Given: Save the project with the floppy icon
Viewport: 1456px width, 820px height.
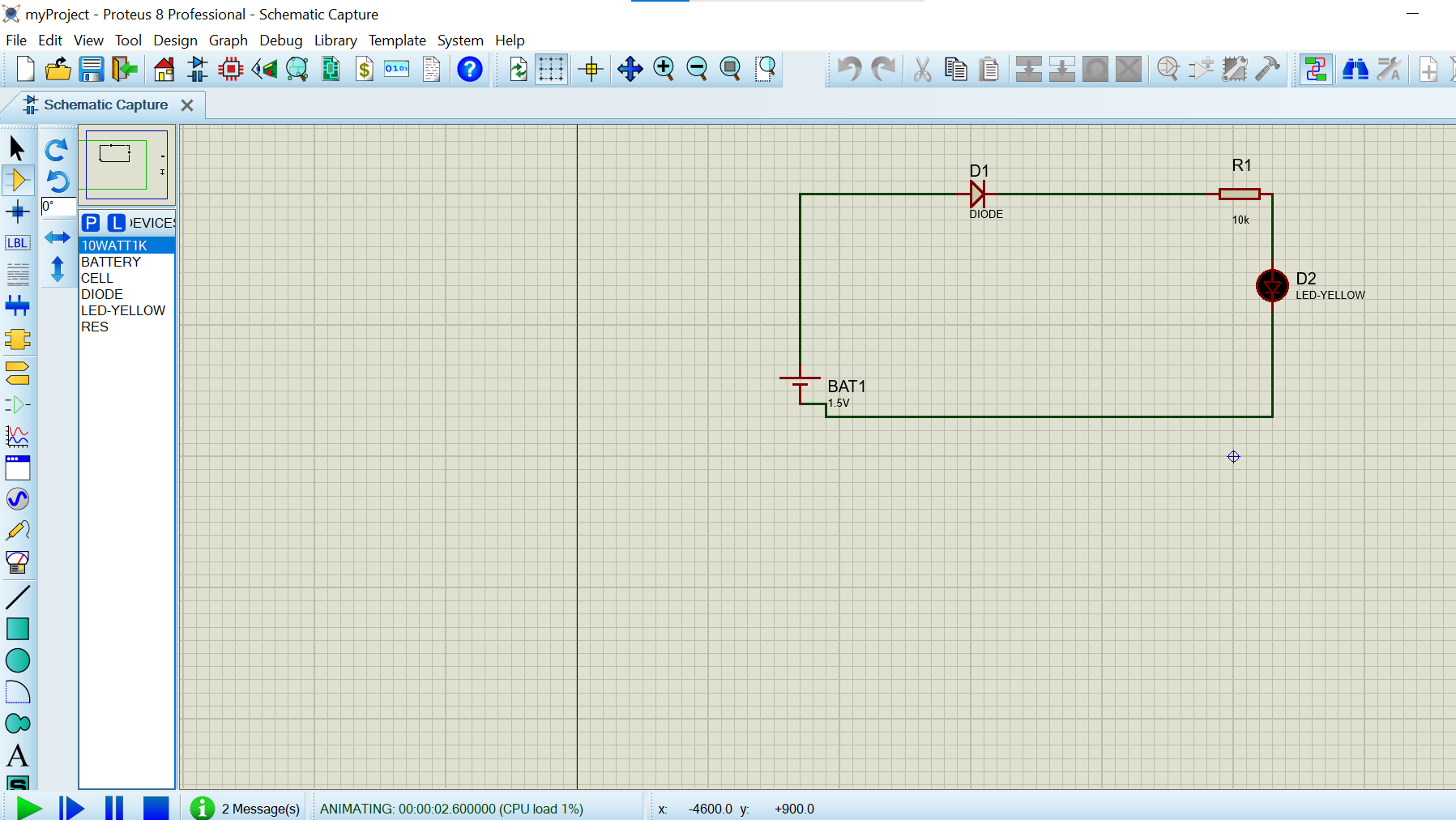Looking at the screenshot, I should coord(91,70).
